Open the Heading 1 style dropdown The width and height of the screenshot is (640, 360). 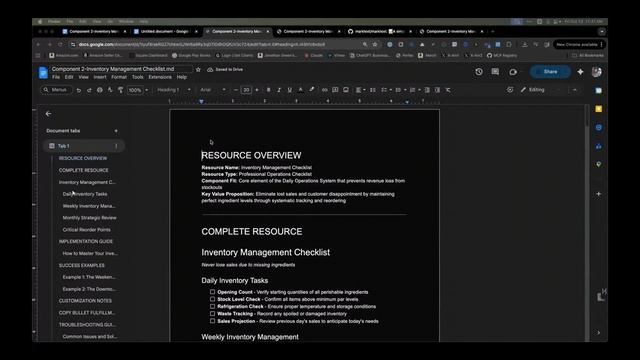[x=173, y=90]
